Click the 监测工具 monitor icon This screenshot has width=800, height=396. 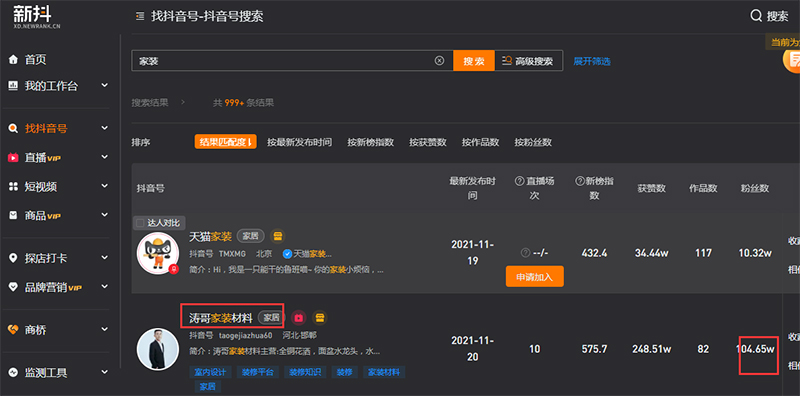click(x=13, y=373)
